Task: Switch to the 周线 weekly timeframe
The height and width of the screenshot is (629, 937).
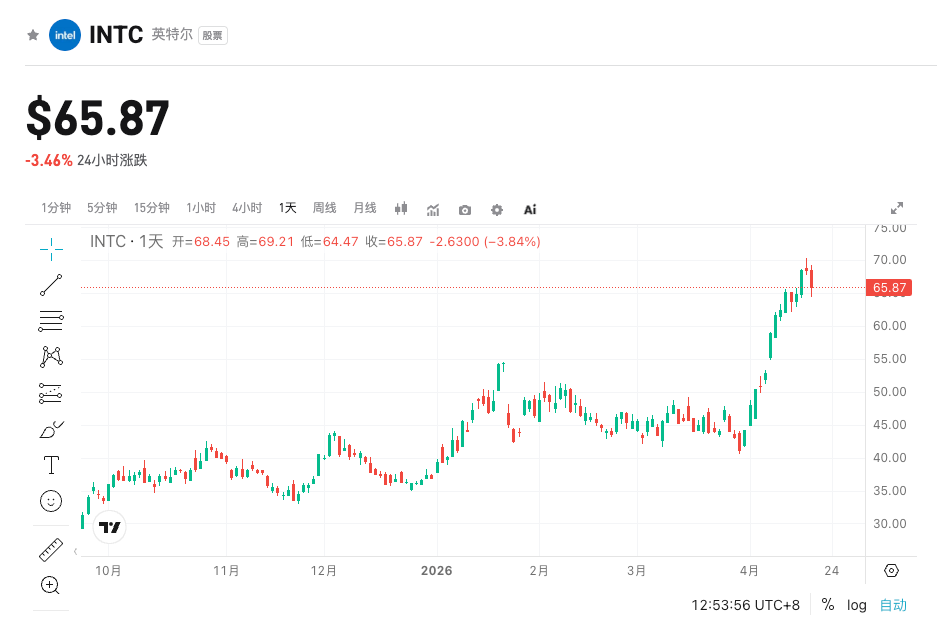Action: [x=325, y=208]
